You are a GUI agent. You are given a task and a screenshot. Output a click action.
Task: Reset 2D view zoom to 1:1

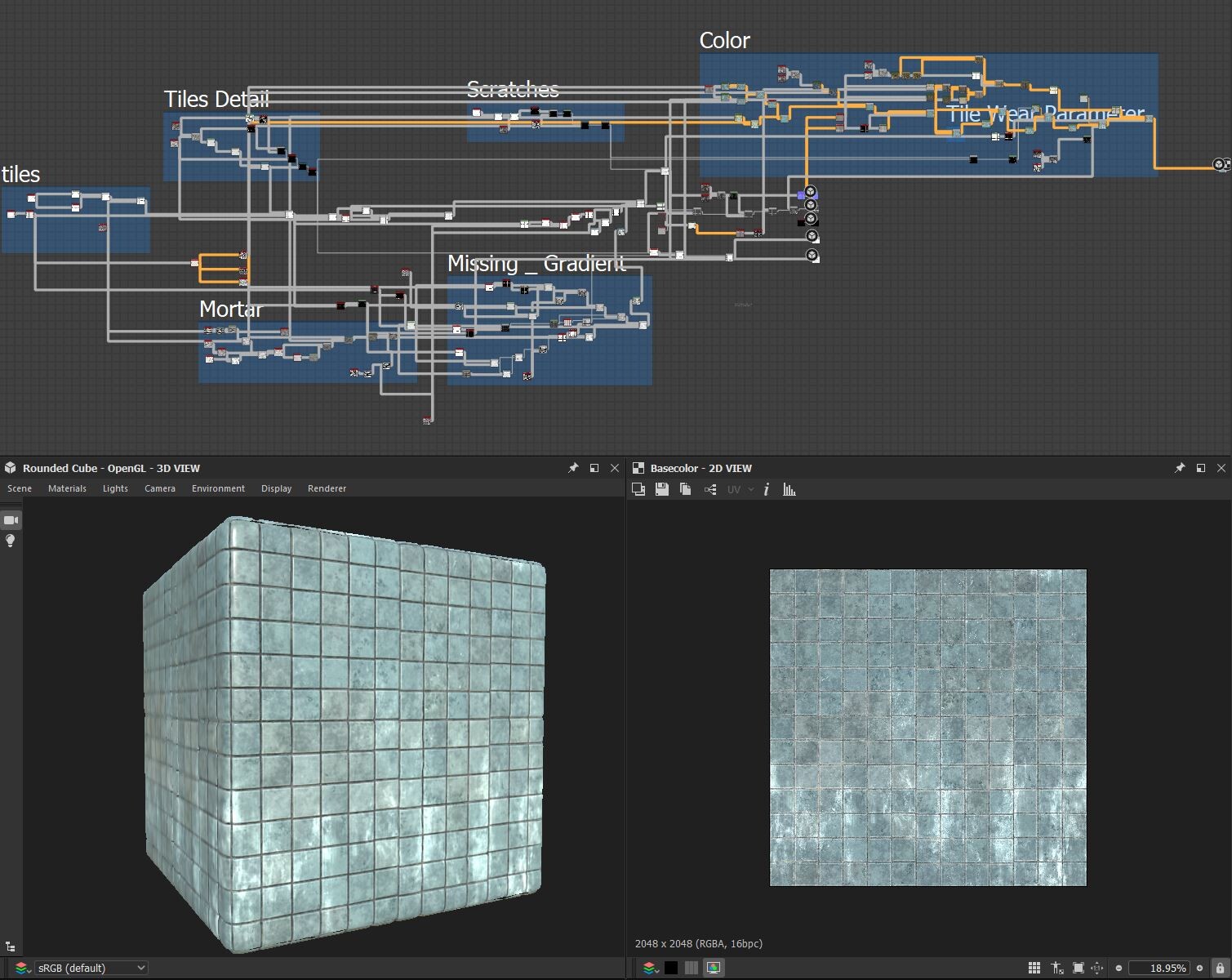pos(1097,968)
